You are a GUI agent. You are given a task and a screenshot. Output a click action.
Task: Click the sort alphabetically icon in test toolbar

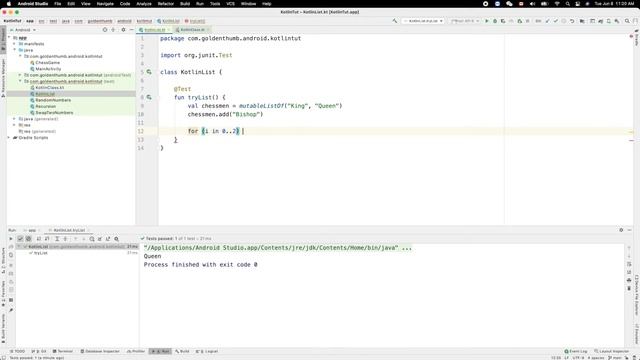(39, 239)
